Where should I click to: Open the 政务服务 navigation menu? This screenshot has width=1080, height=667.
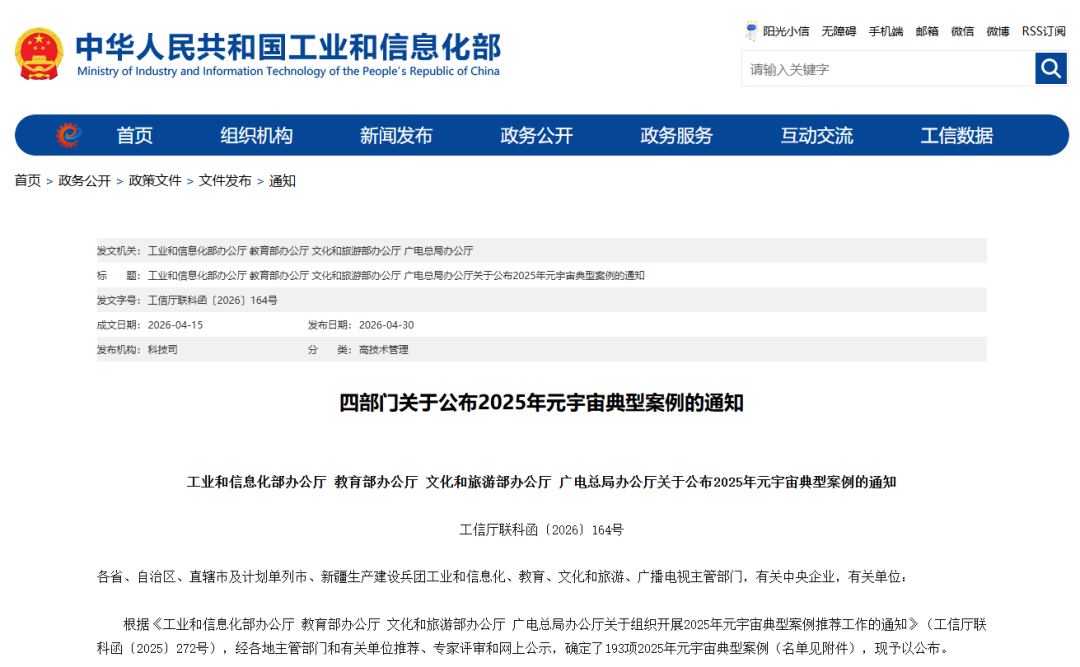tap(676, 135)
